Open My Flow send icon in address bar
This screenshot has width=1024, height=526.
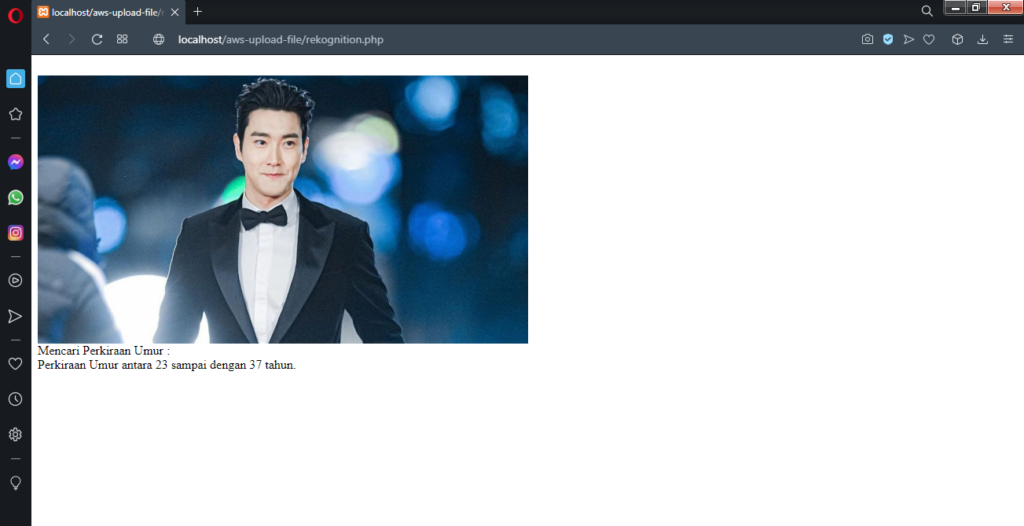[x=908, y=39]
